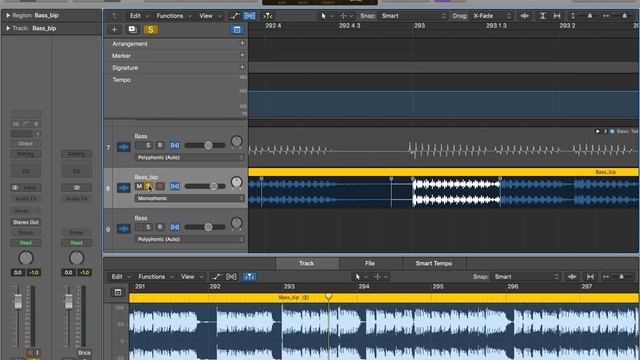Toggle the editor catch playhead icon
Viewport: 640px width, 360px height.
pos(249,277)
